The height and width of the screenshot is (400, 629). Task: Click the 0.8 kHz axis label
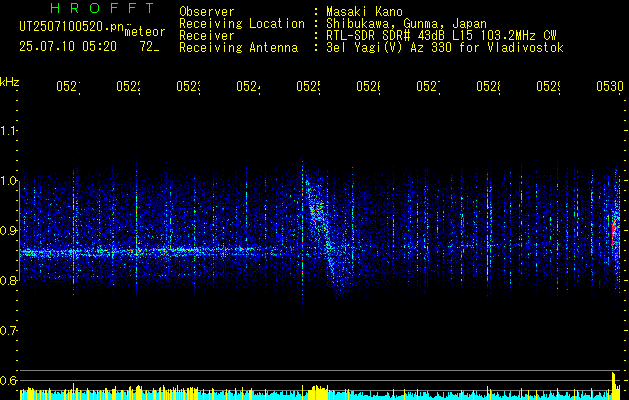[x=8, y=280]
